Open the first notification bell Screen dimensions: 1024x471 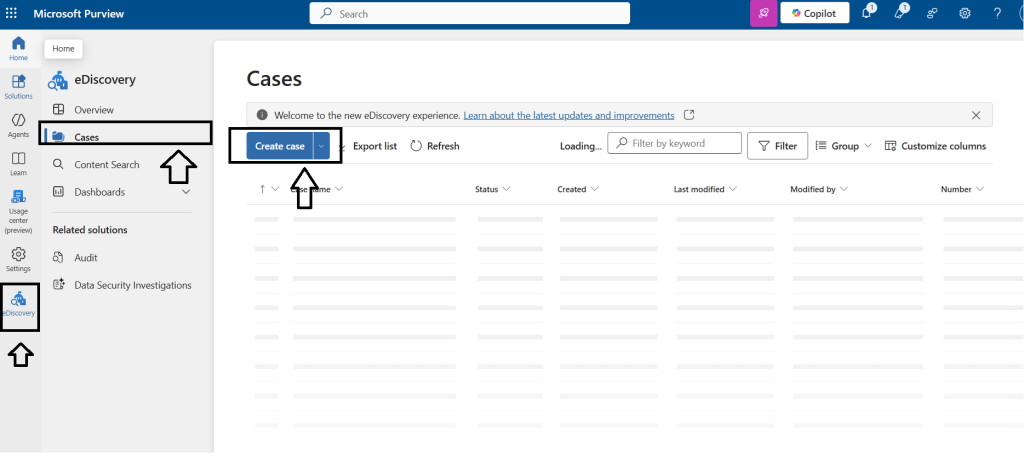pos(867,14)
